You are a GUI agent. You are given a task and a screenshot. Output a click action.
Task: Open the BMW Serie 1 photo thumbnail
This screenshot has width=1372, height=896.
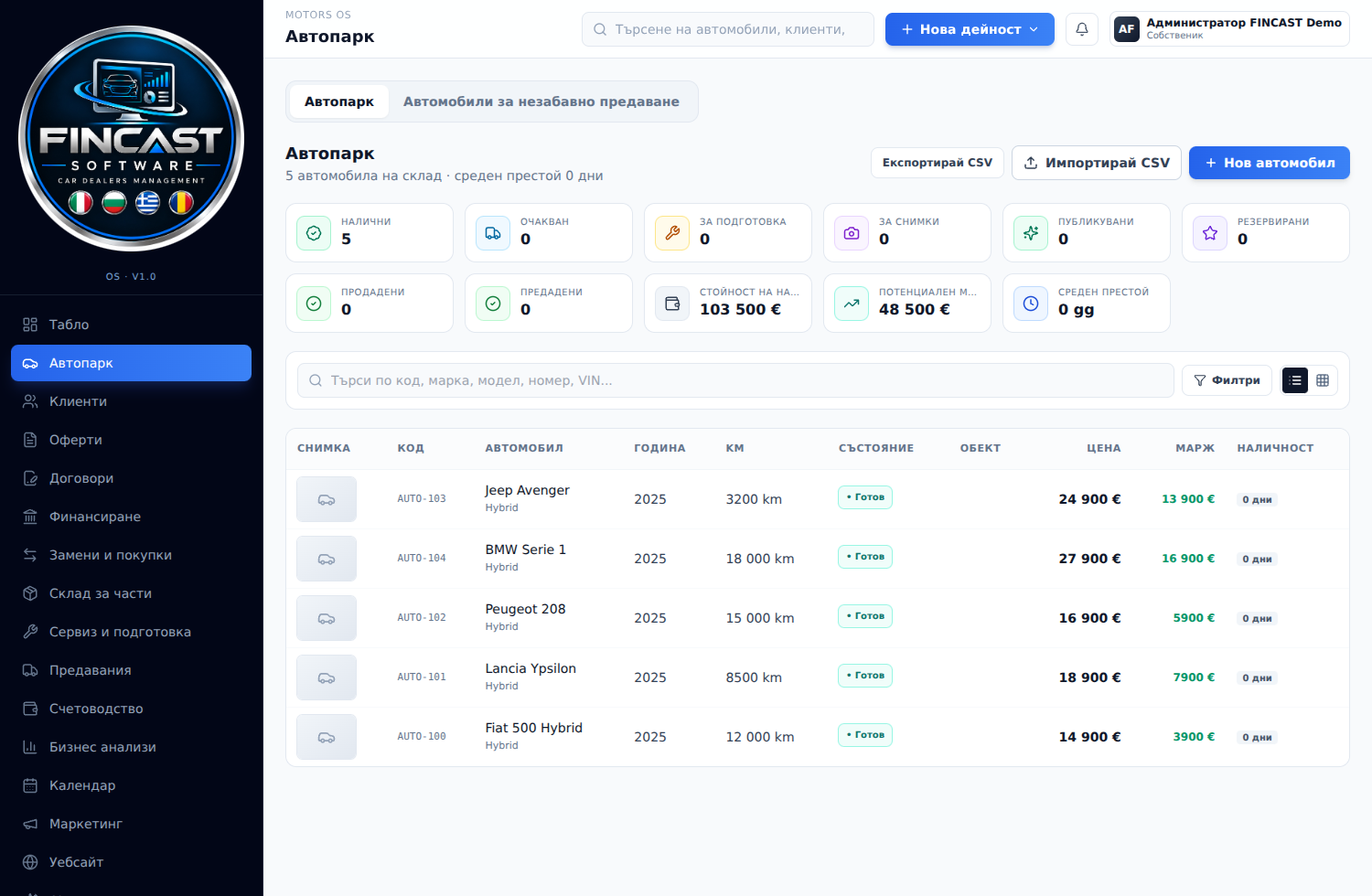327,559
